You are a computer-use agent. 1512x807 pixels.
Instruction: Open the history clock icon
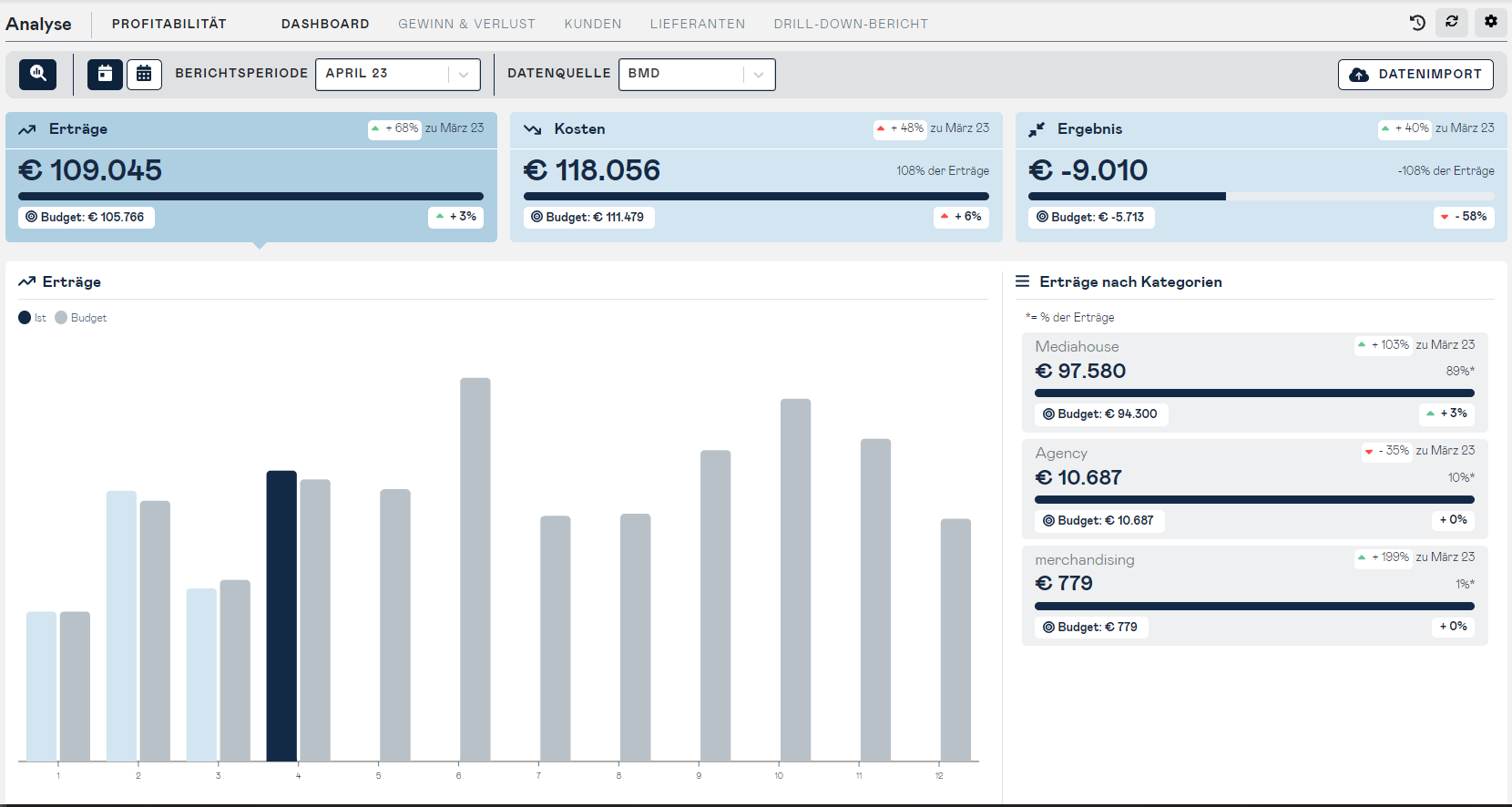click(x=1417, y=22)
